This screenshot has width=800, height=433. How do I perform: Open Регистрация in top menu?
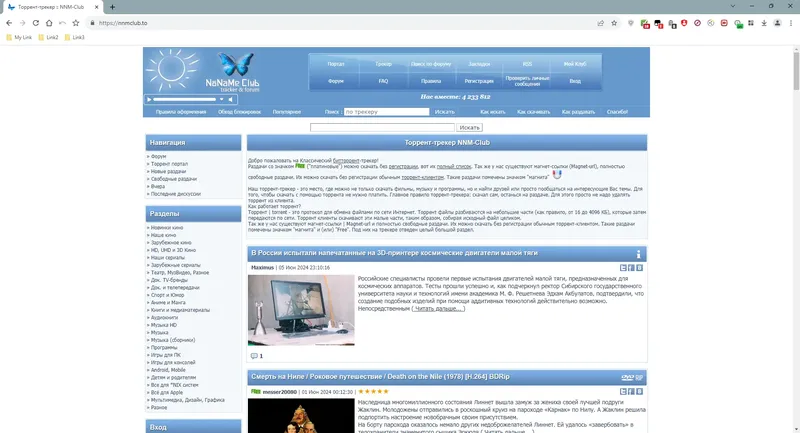(x=479, y=81)
